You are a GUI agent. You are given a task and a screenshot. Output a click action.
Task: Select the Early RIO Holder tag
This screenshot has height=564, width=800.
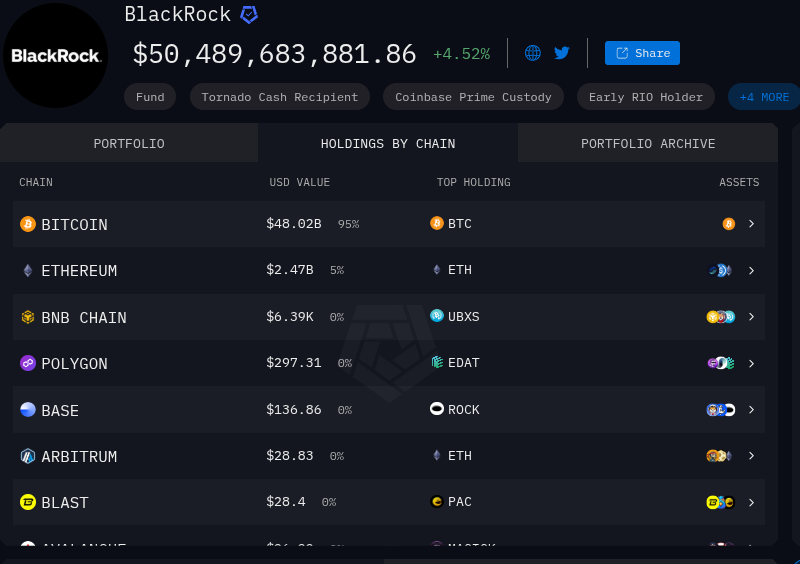click(645, 97)
